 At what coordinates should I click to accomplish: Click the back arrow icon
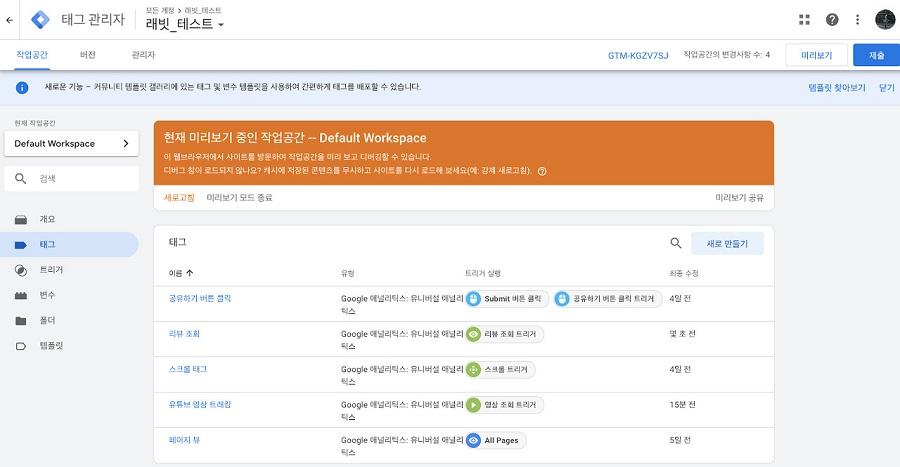(9, 20)
